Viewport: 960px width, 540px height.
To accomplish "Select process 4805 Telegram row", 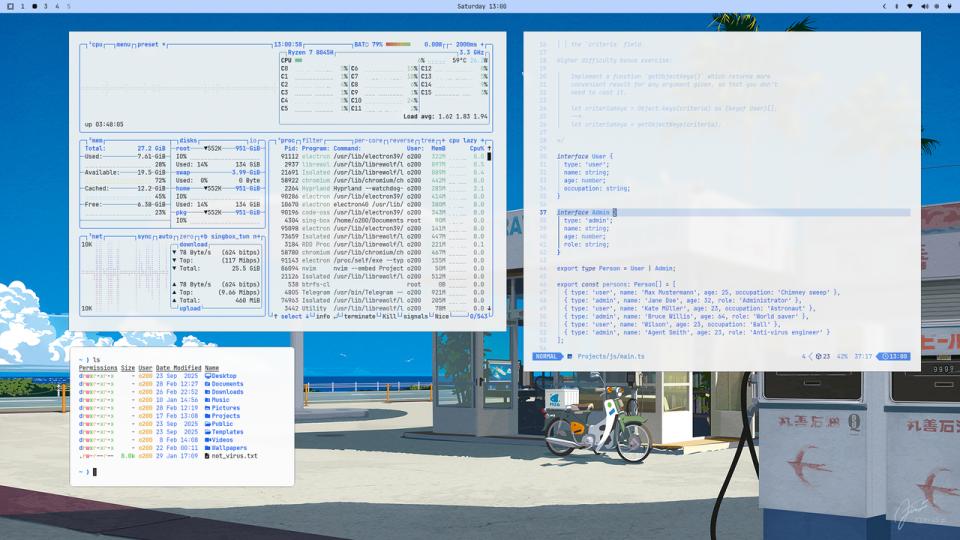I will coord(383,292).
